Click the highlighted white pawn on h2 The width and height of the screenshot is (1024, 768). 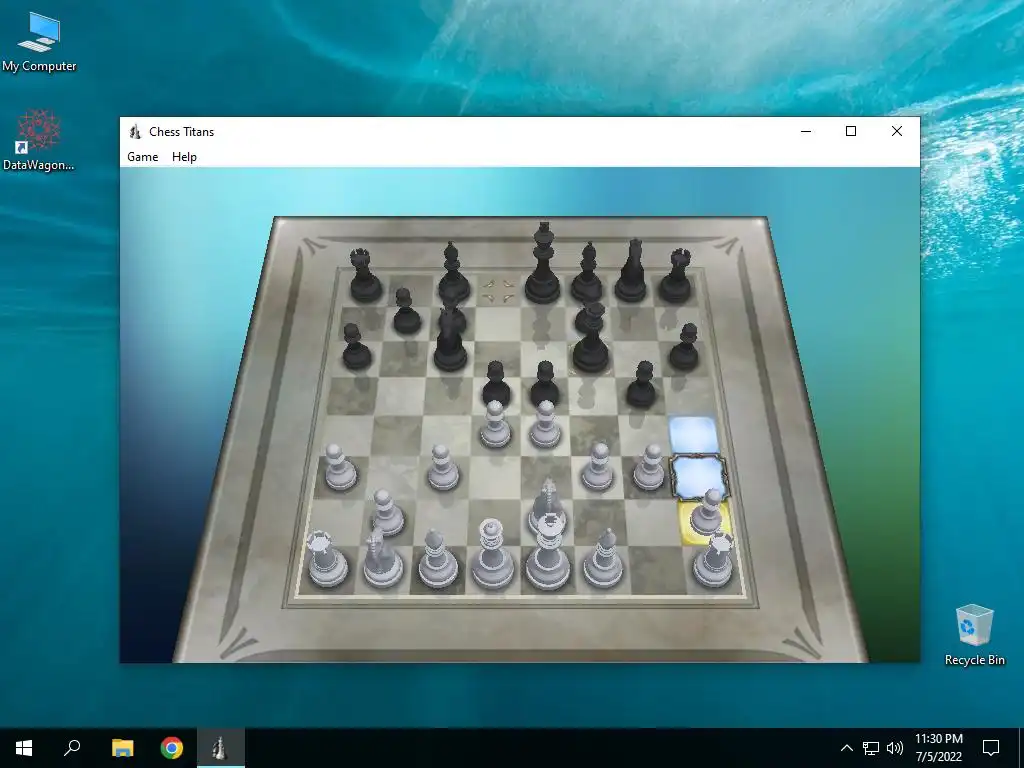706,513
